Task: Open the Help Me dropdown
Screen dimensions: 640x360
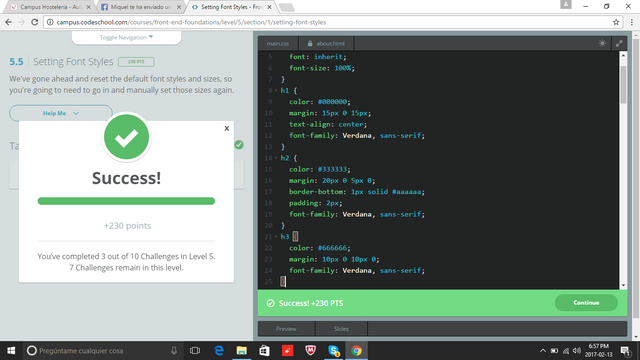Action: [61, 113]
